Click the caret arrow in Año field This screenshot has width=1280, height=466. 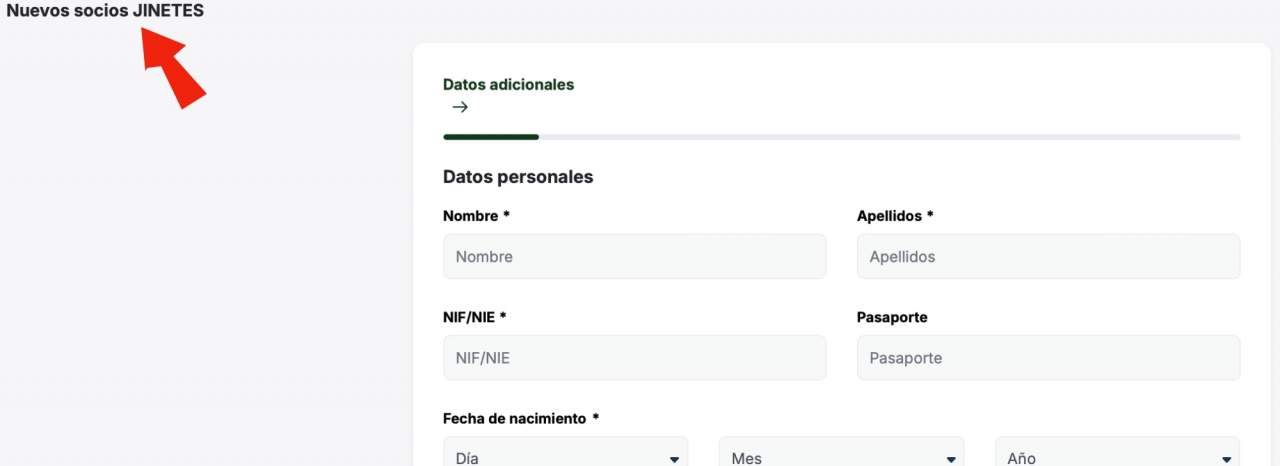1226,459
